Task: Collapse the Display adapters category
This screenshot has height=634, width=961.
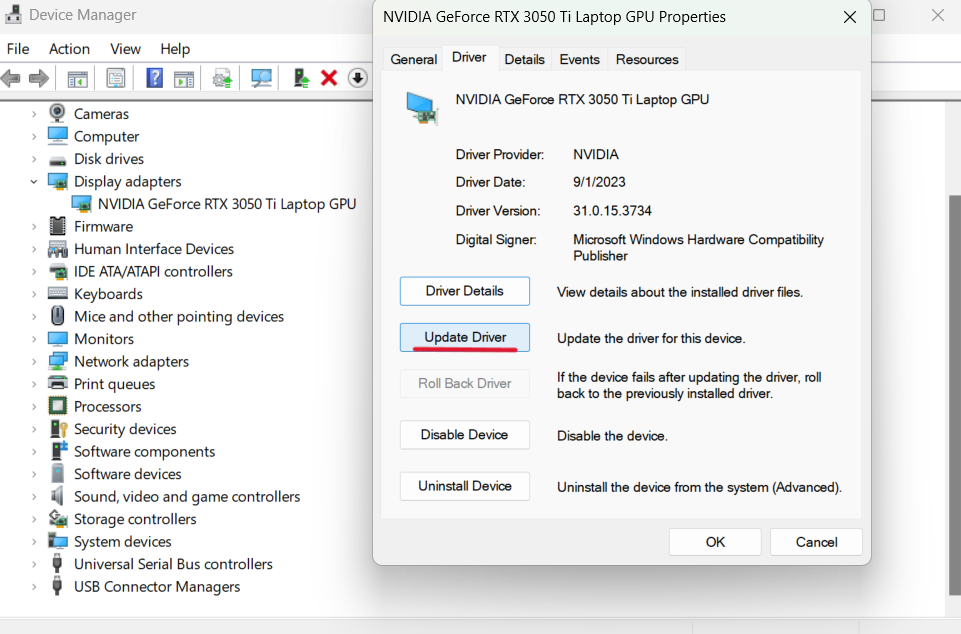Action: (34, 181)
